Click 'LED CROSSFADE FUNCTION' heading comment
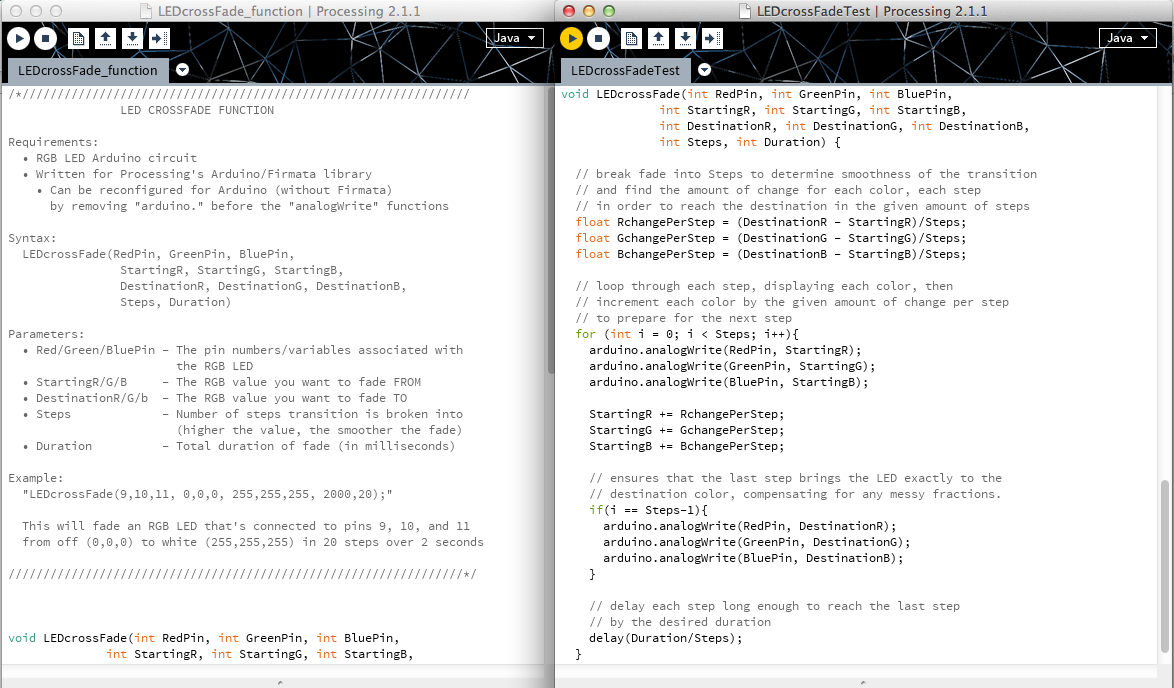 197,110
